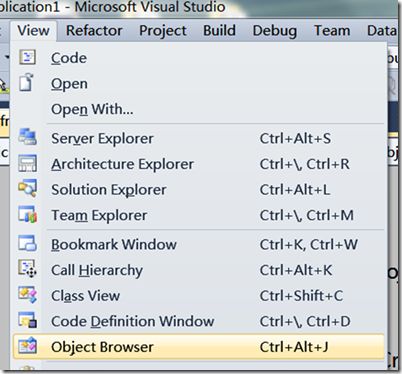Open the Debug menu
Viewport: 402px width, 374px height.
pos(275,31)
